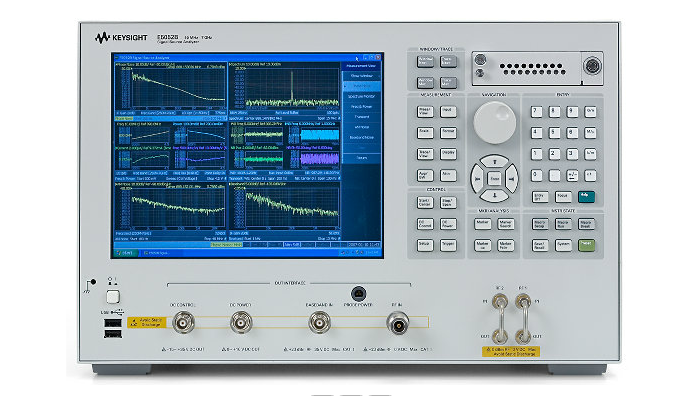Click the teal Help key
698x396 pixels.
pyautogui.click(x=586, y=197)
